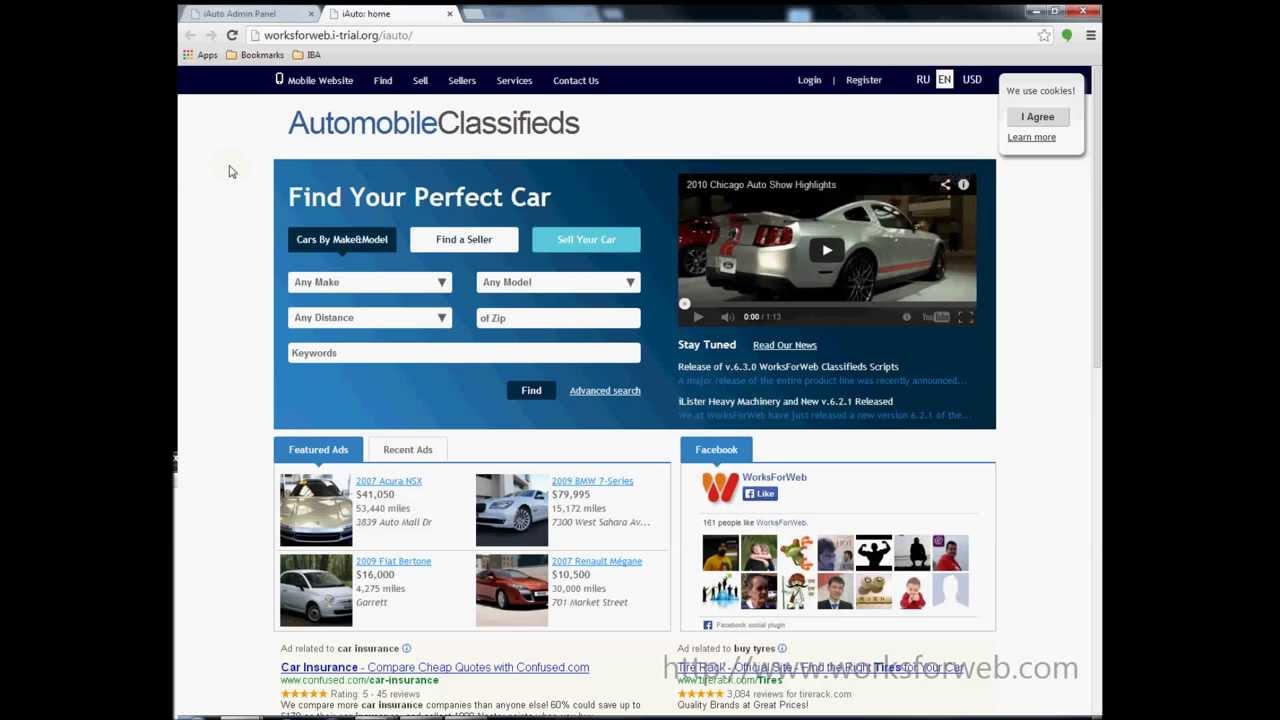View the red Renault Mégane thumbnail
Viewport: 1280px width, 720px height.
pyautogui.click(x=512, y=590)
